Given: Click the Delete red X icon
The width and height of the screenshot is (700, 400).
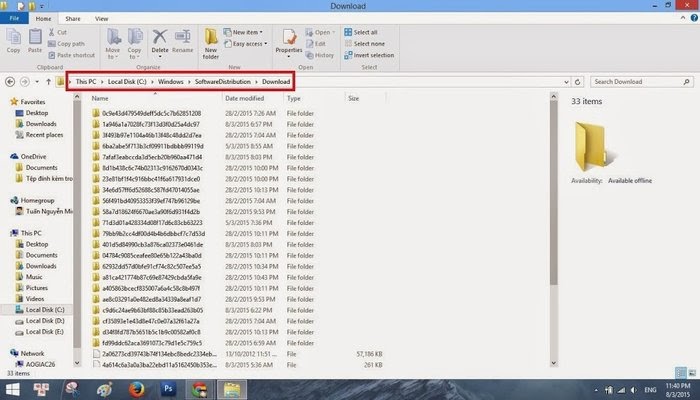Looking at the screenshot, I should (159, 43).
